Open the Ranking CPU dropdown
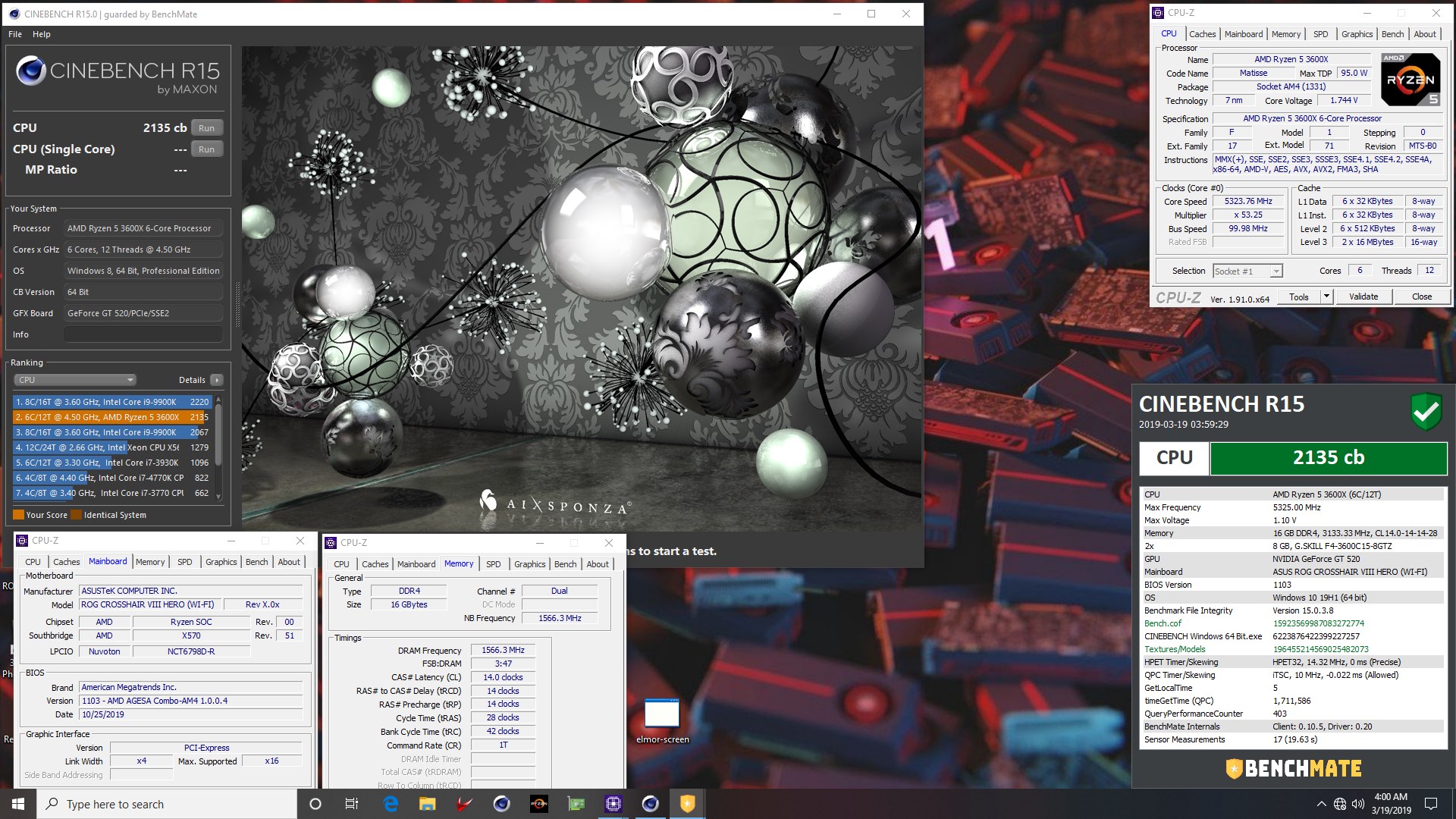Image resolution: width=1456 pixels, height=819 pixels. pyautogui.click(x=74, y=380)
